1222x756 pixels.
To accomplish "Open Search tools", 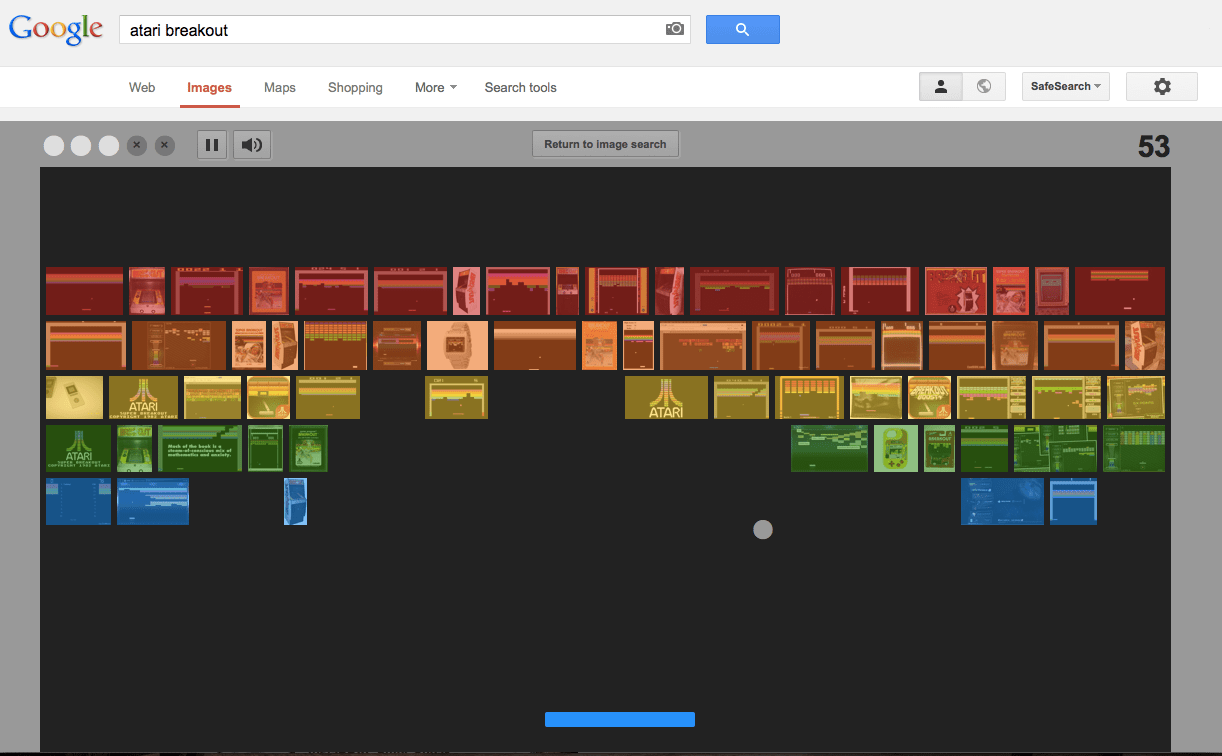I will [520, 88].
